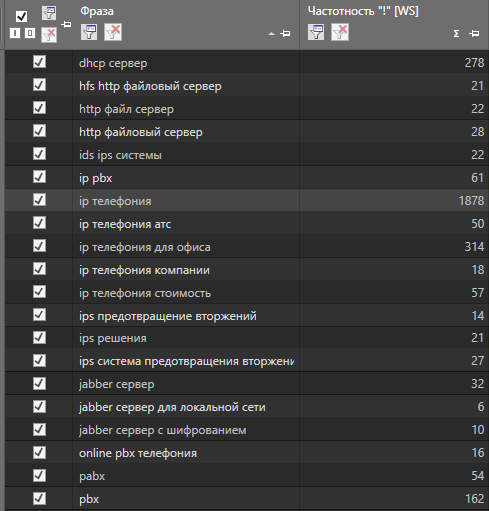
Task: Toggle sort arrow in Фраза column header
Action: click(x=271, y=34)
